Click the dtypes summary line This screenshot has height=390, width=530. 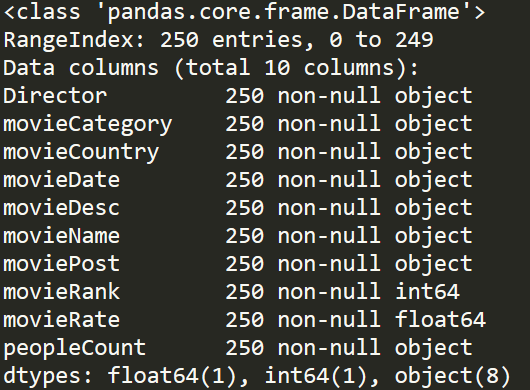click(x=257, y=377)
